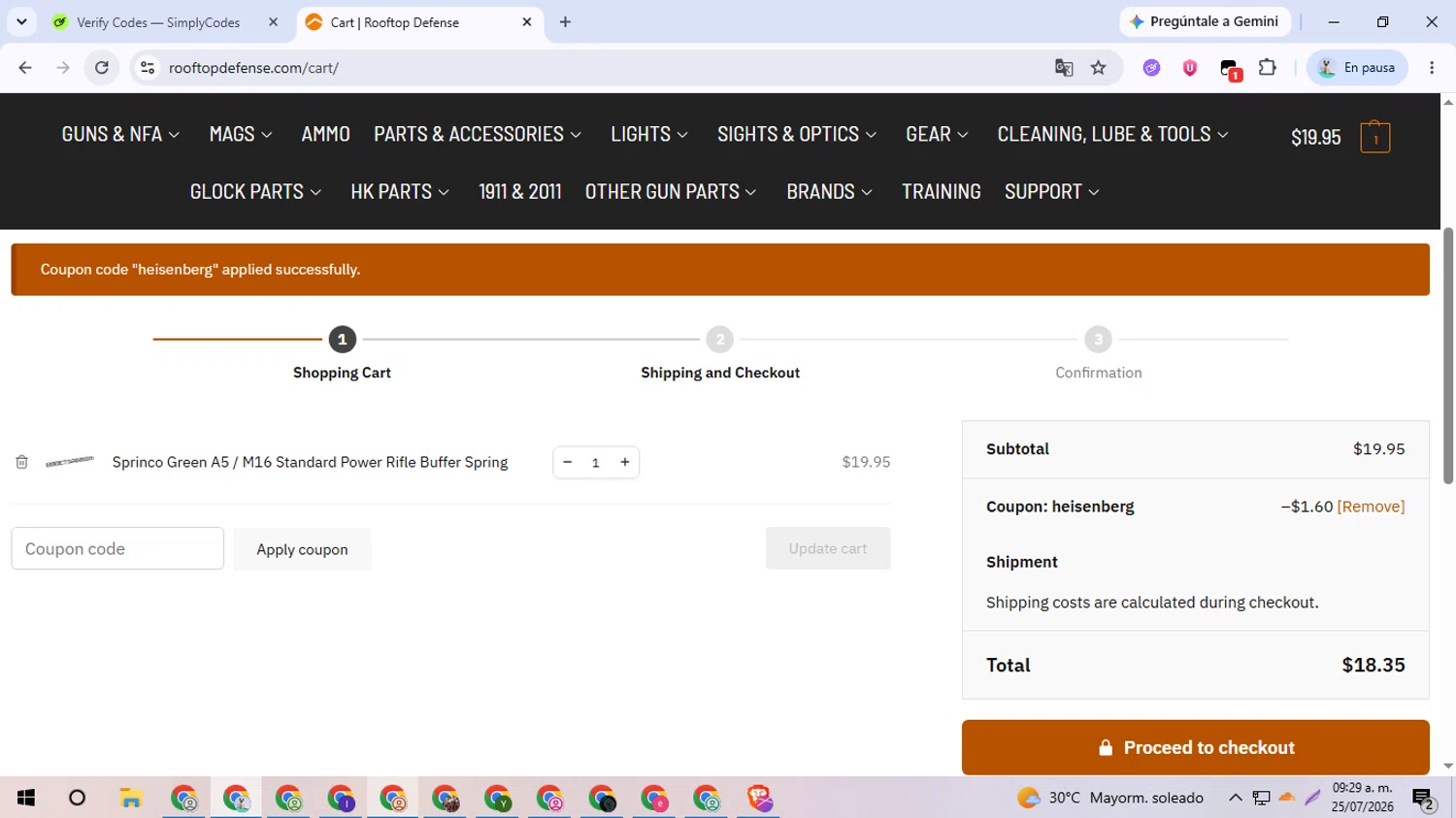Open the En pausa profile button
Viewport: 1456px width, 818px height.
1357,68
